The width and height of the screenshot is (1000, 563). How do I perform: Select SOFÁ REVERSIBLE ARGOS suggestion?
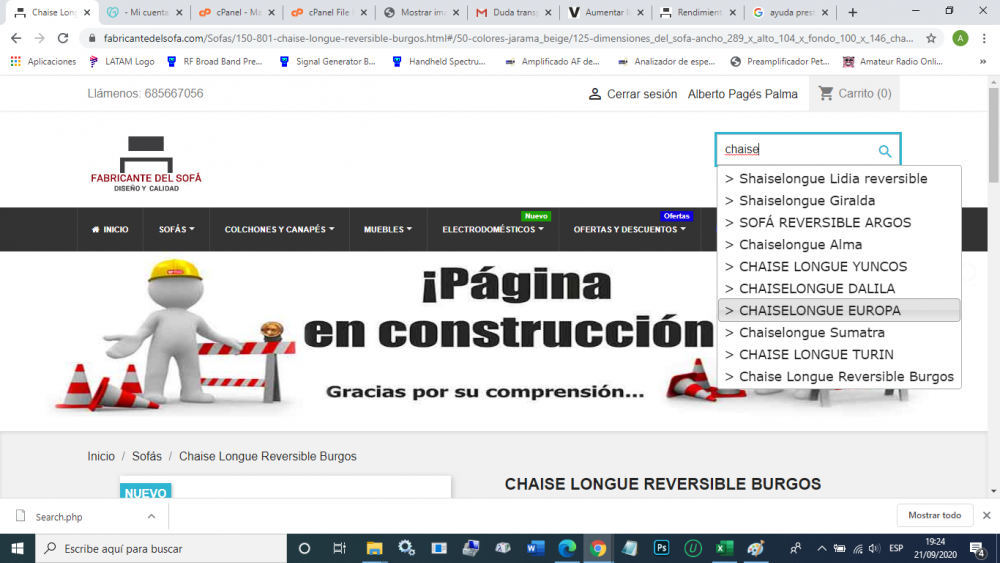pyautogui.click(x=839, y=223)
